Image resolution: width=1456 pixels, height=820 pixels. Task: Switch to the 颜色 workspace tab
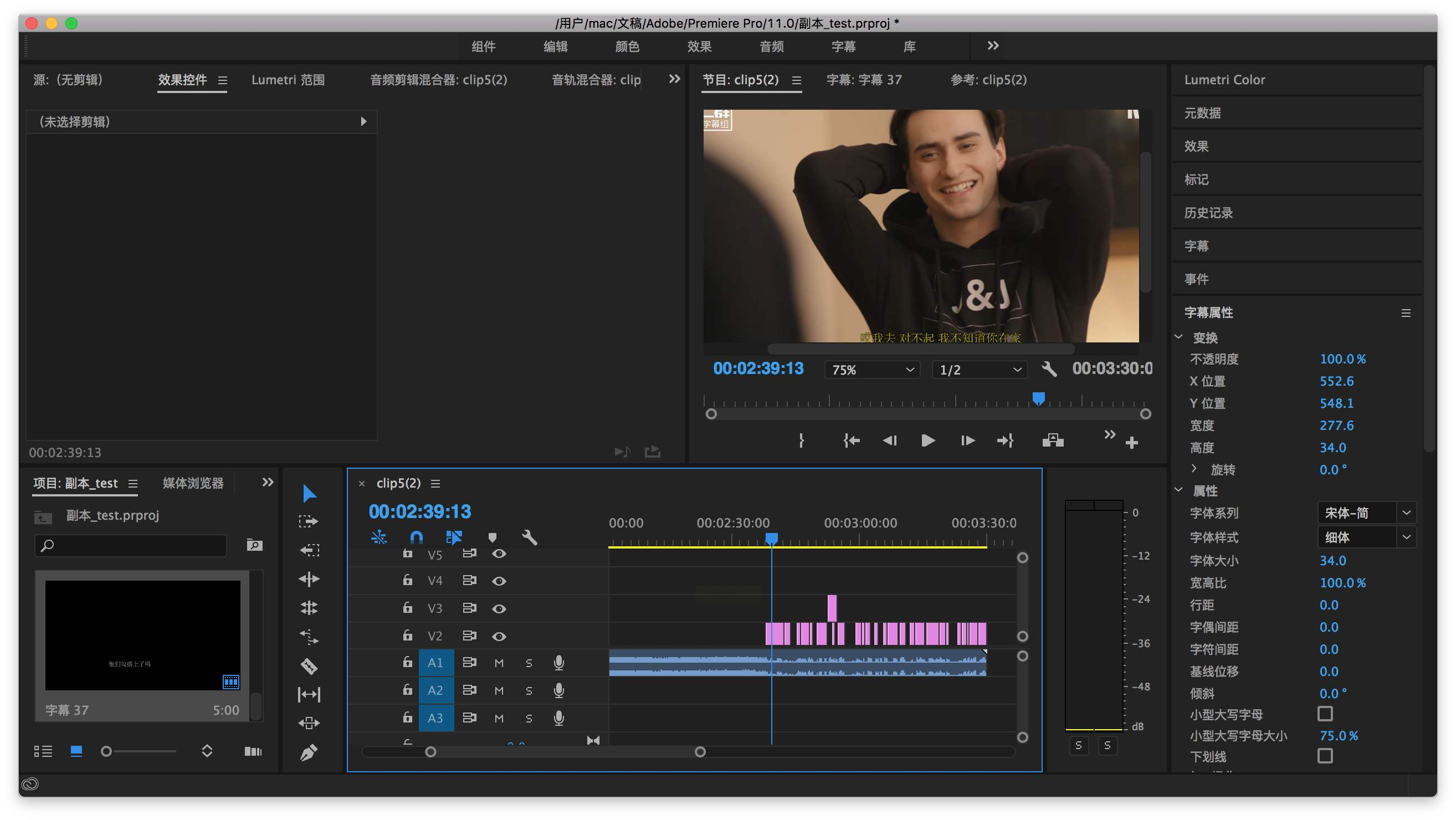(627, 47)
